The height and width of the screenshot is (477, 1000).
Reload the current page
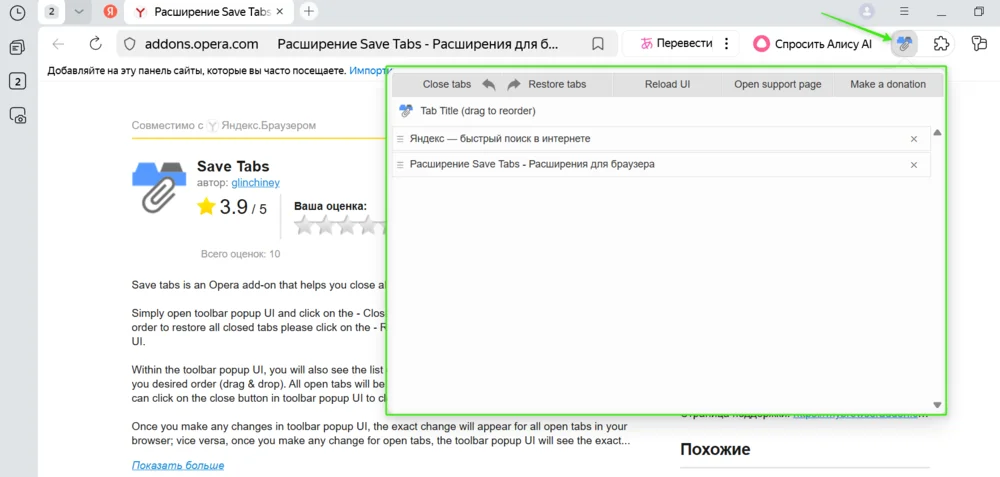coord(96,43)
